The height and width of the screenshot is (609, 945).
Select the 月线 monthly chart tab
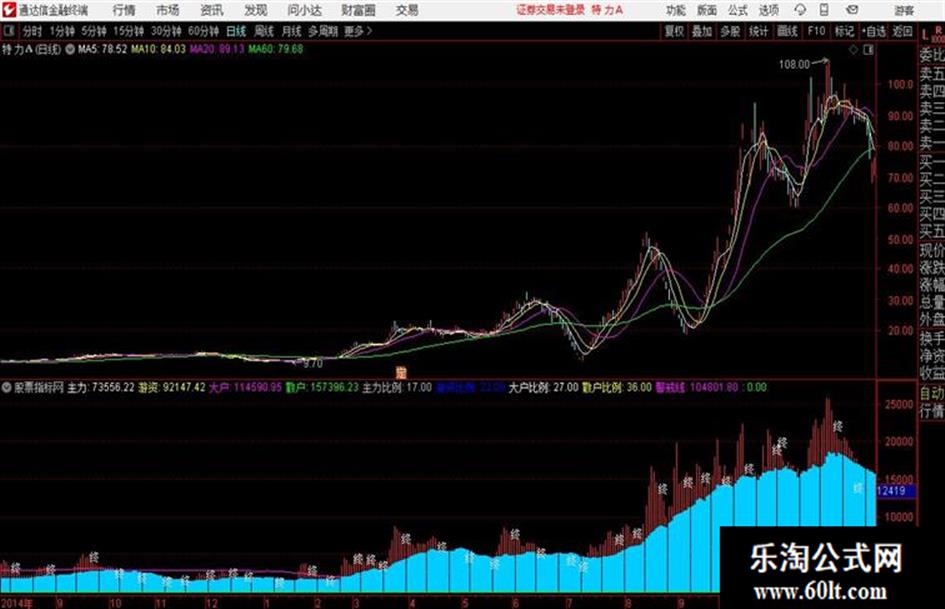[292, 31]
